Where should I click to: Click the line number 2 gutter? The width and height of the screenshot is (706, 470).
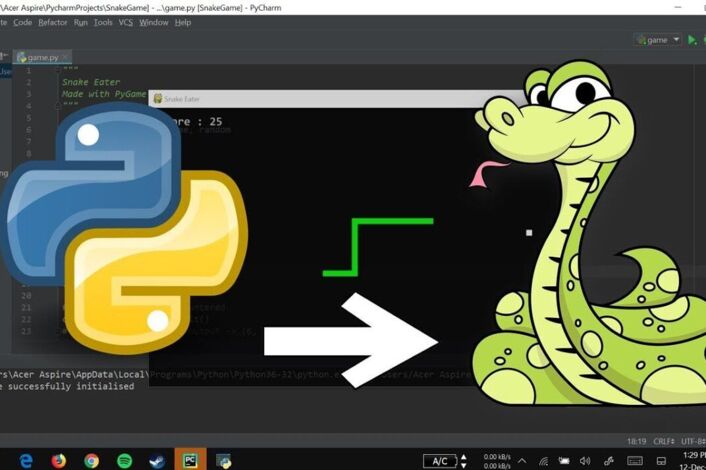(28, 82)
